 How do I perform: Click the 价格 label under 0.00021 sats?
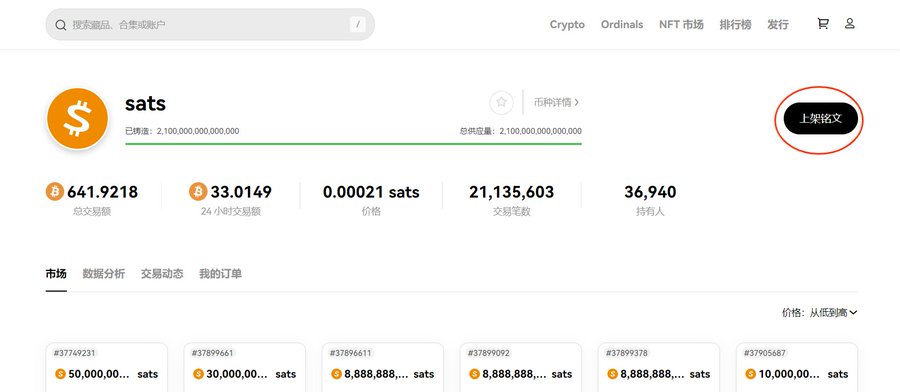[x=371, y=212]
